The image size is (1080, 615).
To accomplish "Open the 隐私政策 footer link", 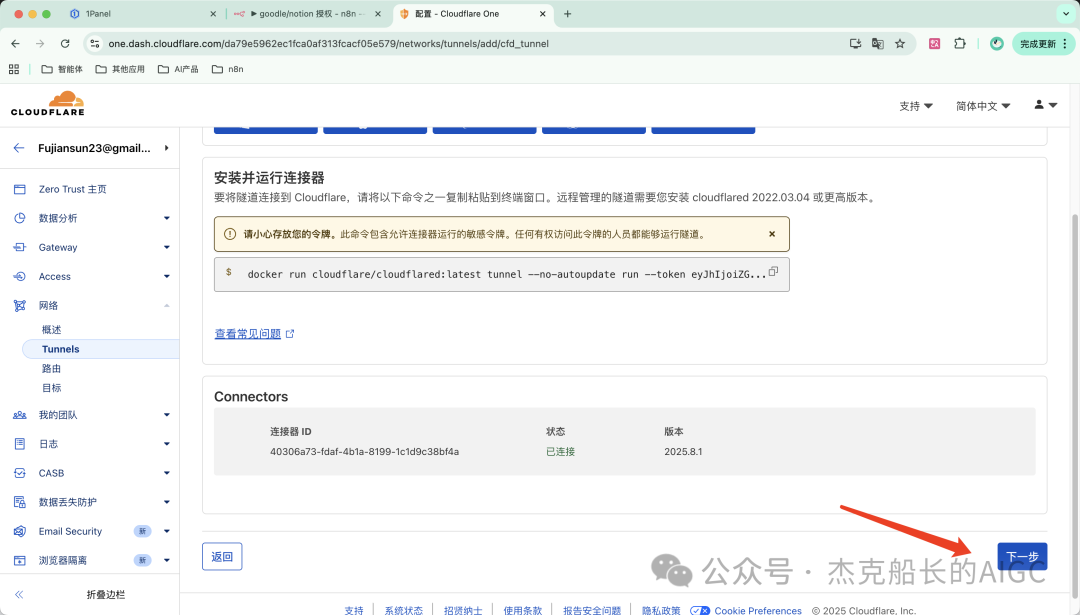I will pos(661,610).
